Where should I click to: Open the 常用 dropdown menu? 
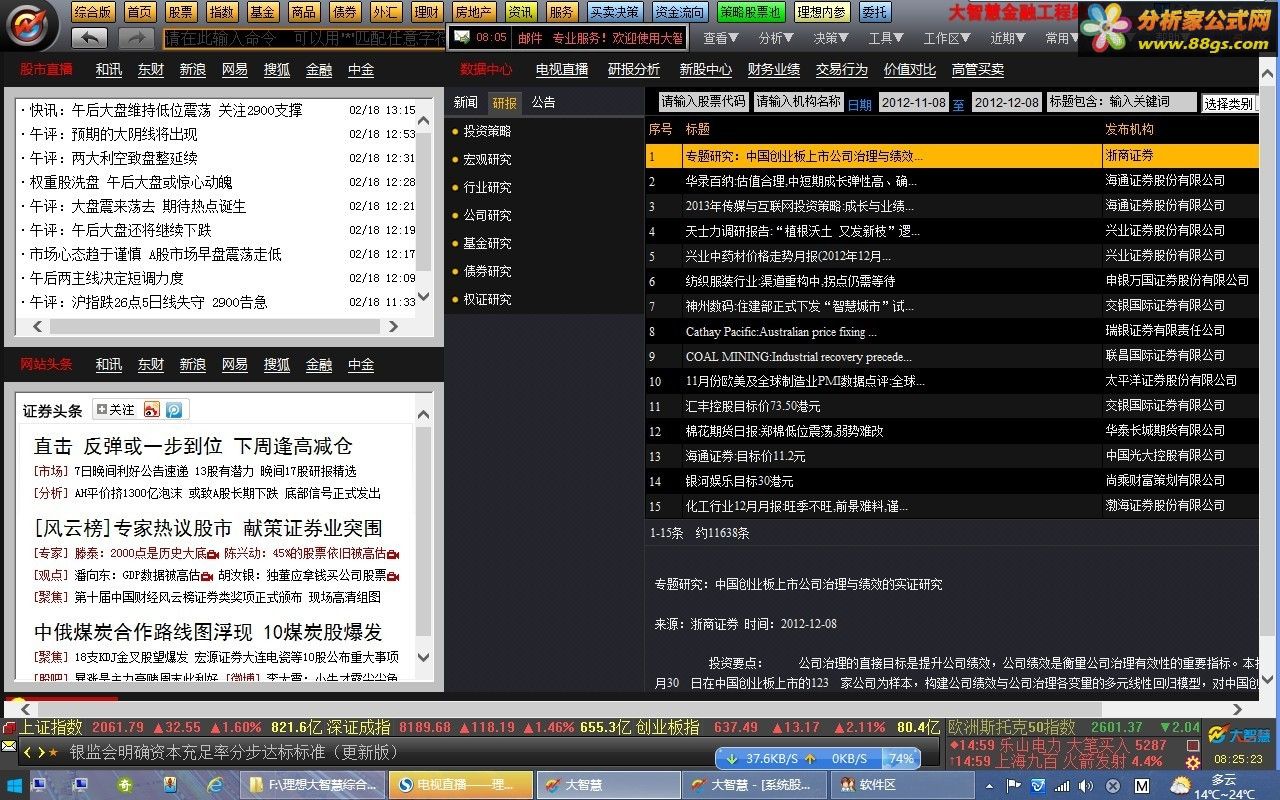coord(1061,38)
